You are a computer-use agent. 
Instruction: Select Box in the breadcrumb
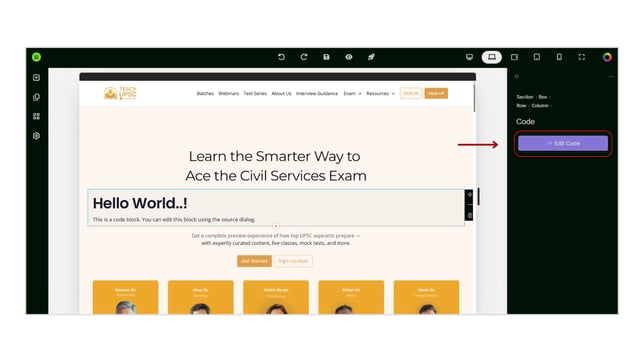543,97
